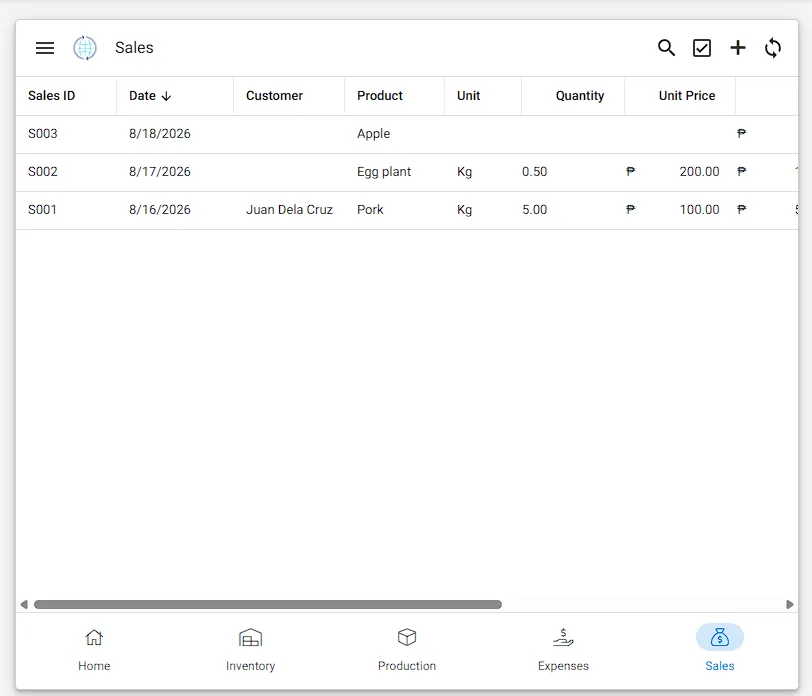This screenshot has width=812, height=696.
Task: Open the Inventory warehouse tab
Action: click(251, 650)
